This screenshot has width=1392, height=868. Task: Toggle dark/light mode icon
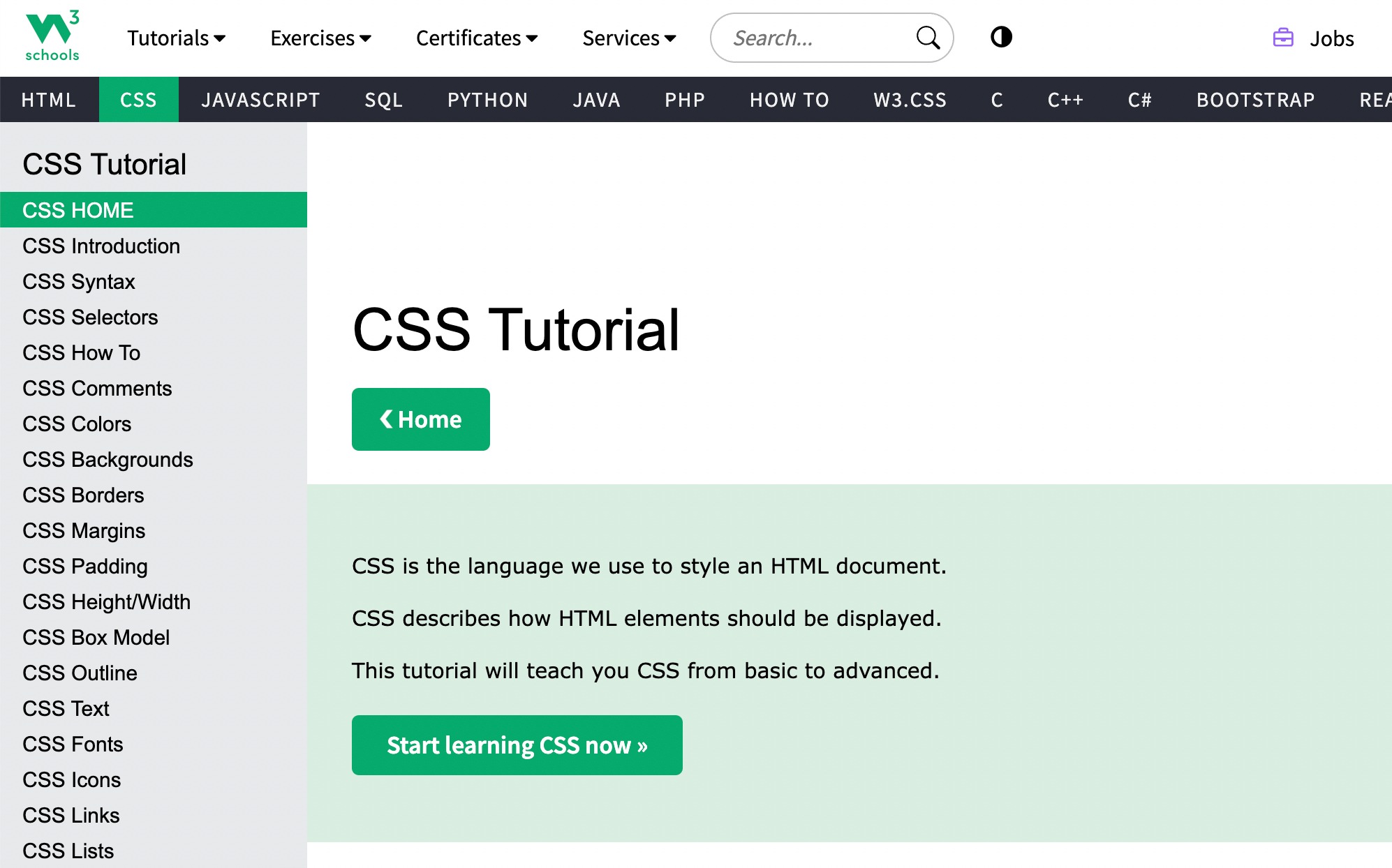(x=1000, y=38)
